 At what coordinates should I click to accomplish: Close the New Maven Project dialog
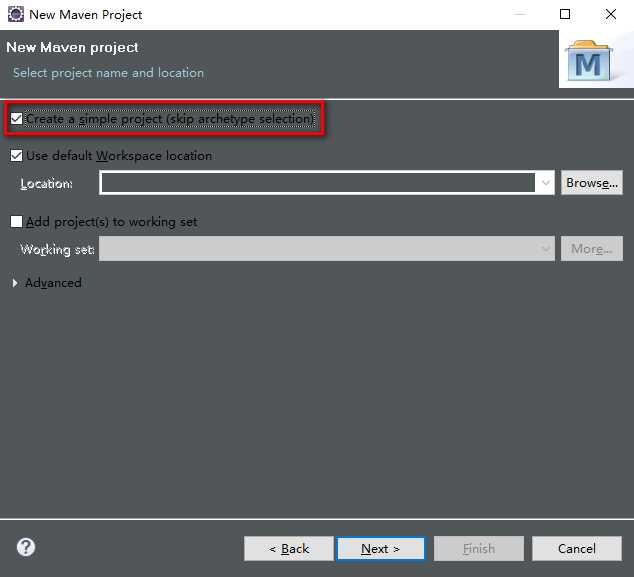point(611,15)
